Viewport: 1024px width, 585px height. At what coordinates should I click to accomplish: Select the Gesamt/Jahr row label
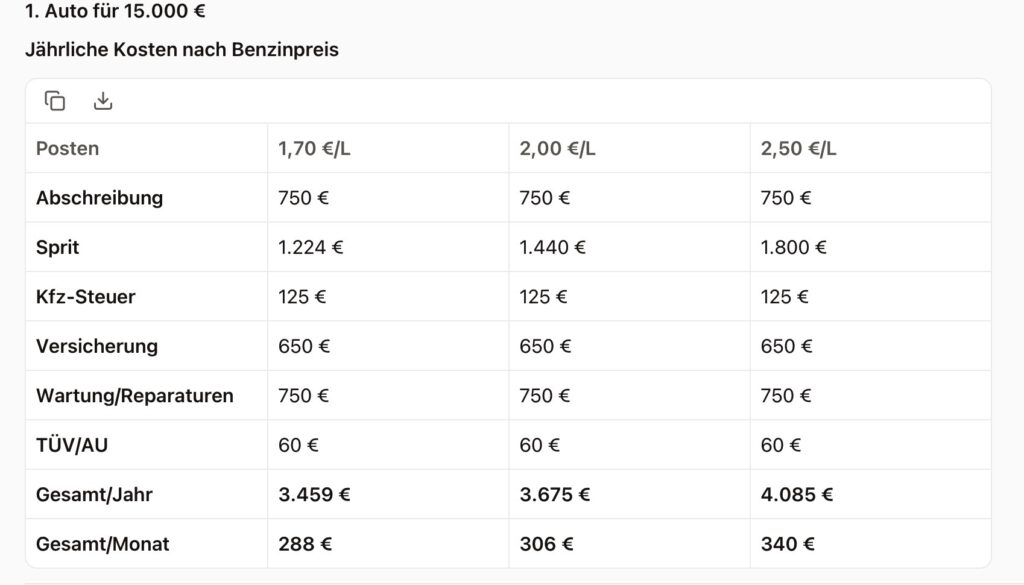pyautogui.click(x=94, y=495)
